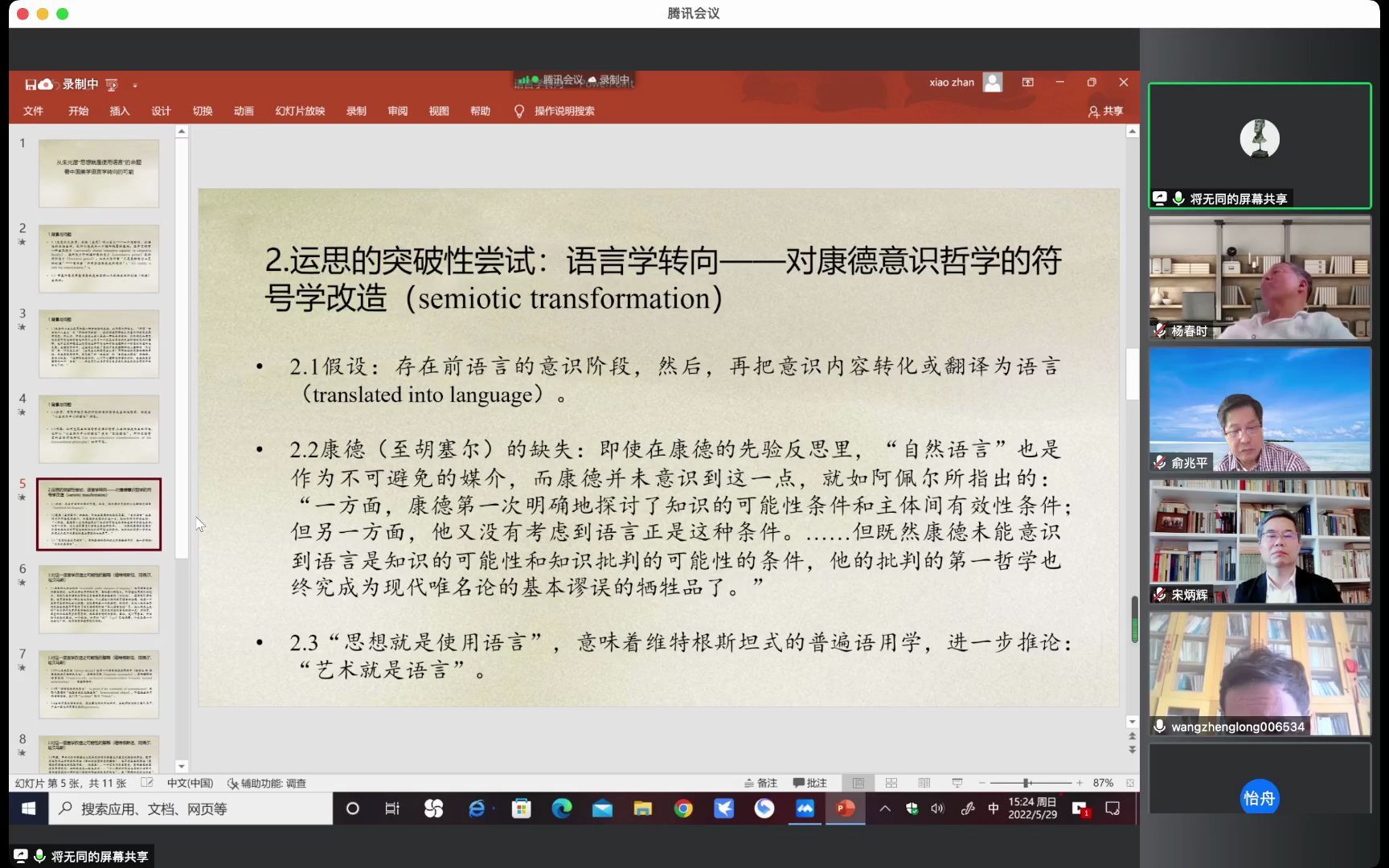The height and width of the screenshot is (868, 1389).
Task: Select slide 3 thumbnail
Action: (99, 344)
